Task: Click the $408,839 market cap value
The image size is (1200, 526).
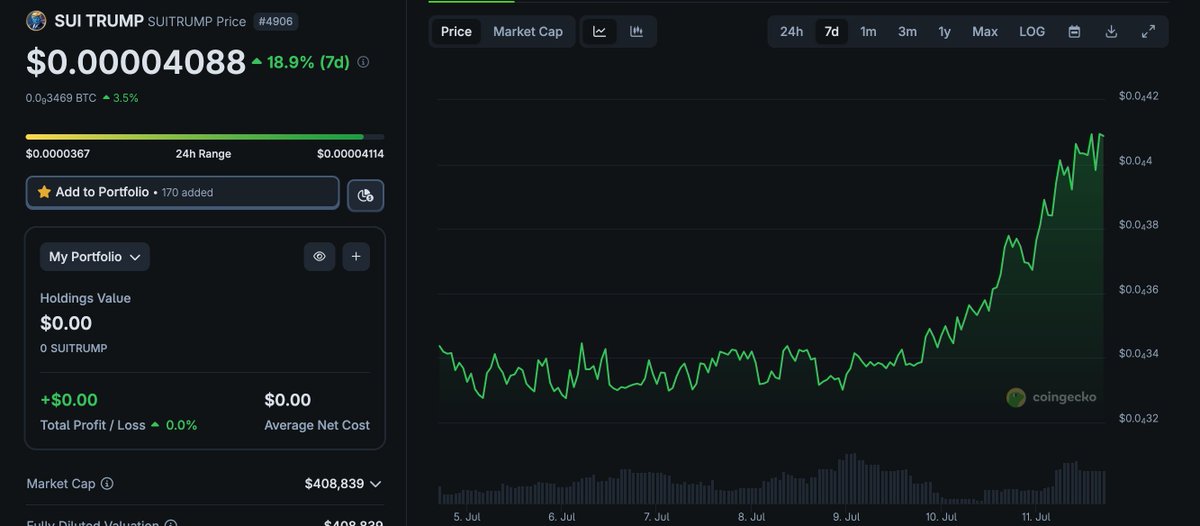Action: (334, 484)
